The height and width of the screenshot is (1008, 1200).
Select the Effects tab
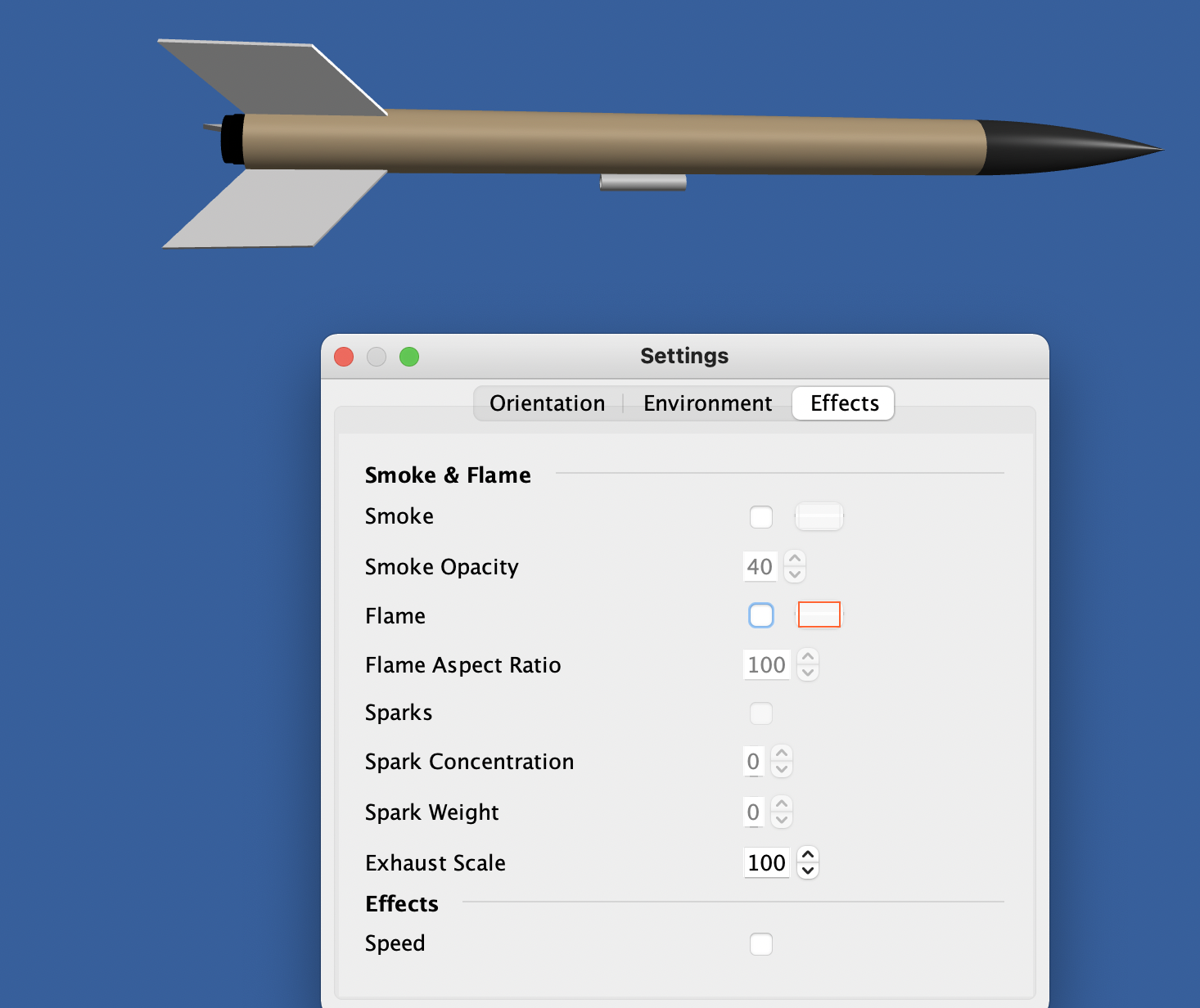[x=842, y=403]
